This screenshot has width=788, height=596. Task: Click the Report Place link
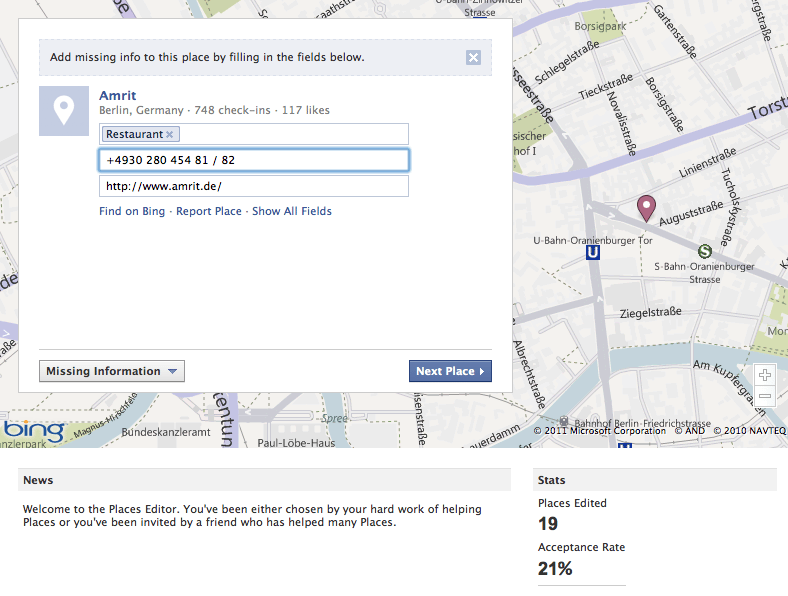click(209, 211)
